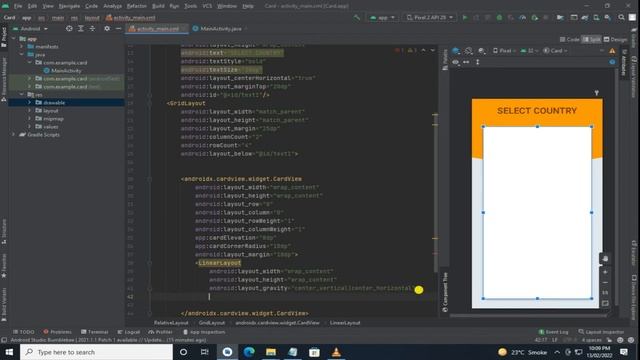This screenshot has width=640, height=360.
Task: Click the hammer Make Project icon
Action: pyautogui.click(x=357, y=18)
